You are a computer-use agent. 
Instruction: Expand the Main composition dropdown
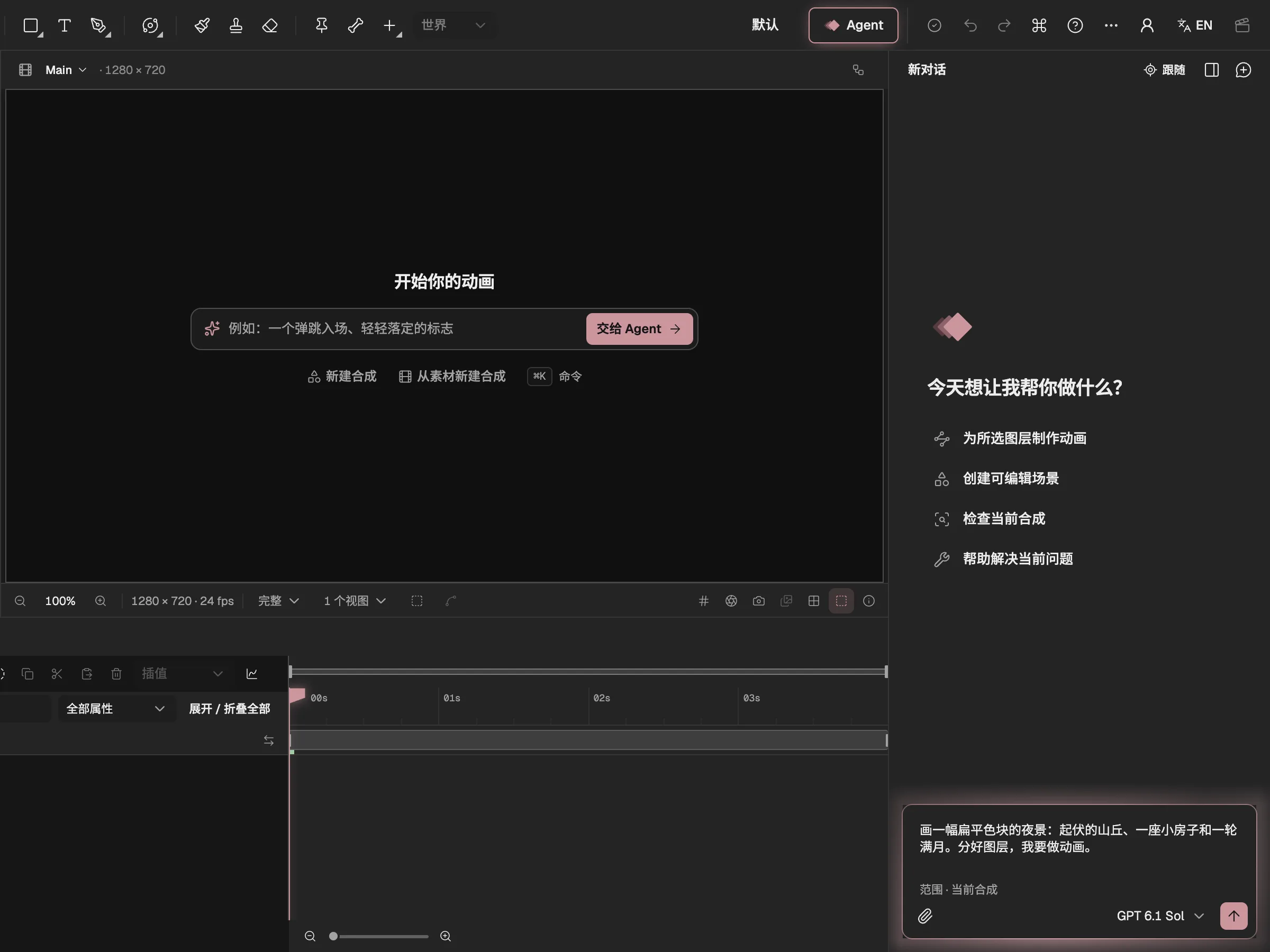click(x=66, y=70)
